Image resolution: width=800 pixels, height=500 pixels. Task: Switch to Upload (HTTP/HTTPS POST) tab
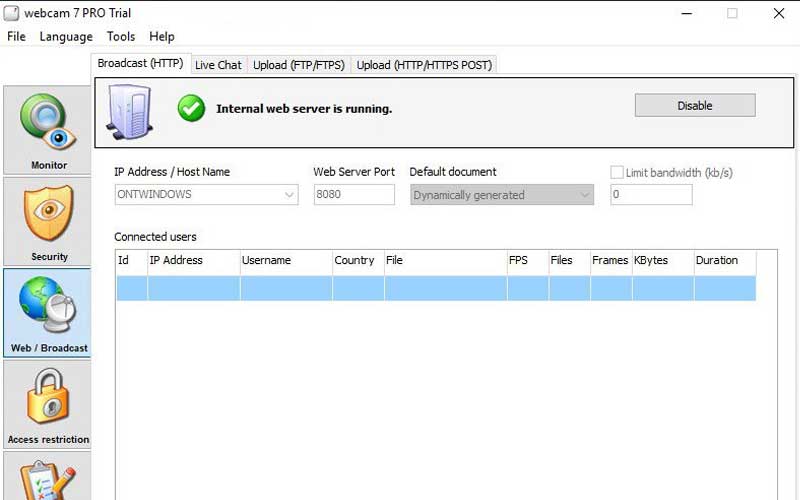coord(424,65)
